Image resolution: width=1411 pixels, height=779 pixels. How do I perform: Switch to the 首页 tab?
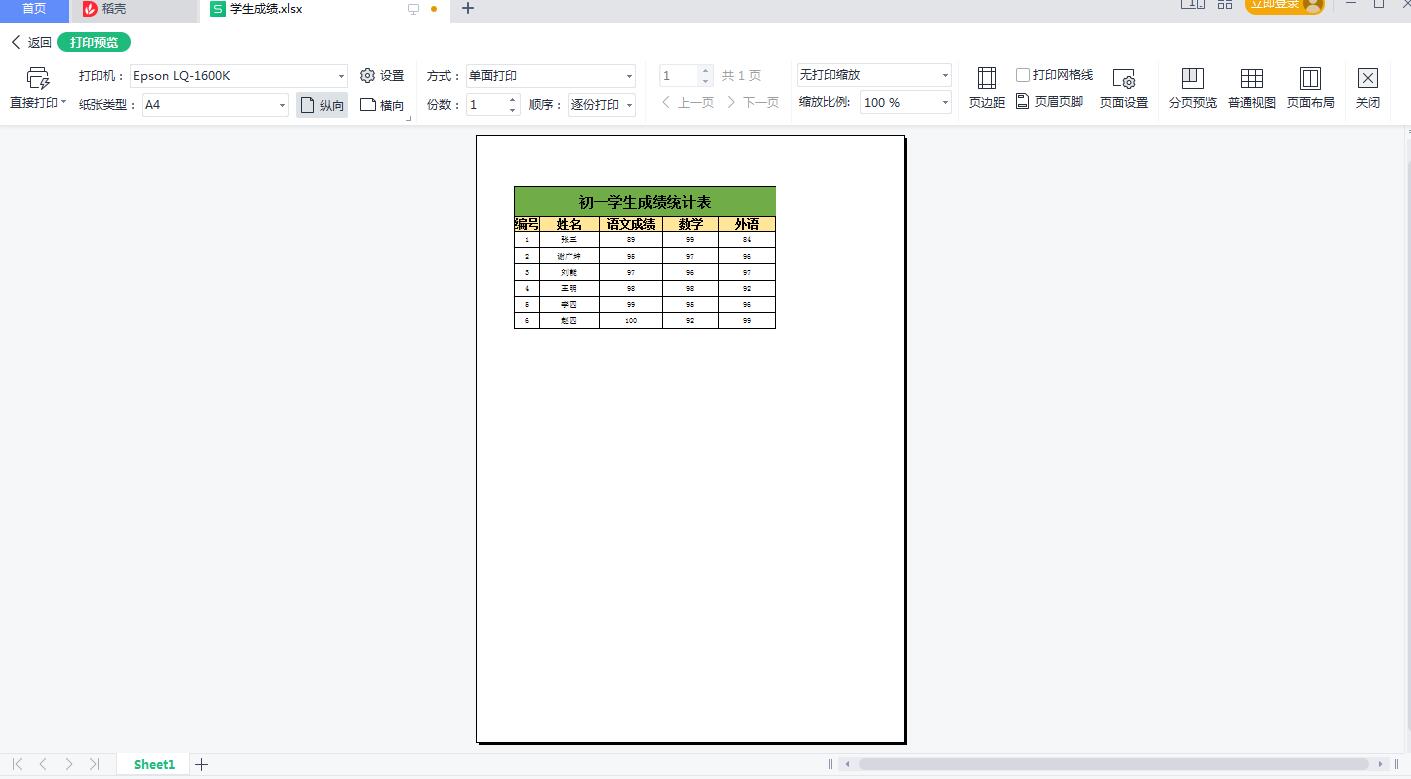coord(34,9)
